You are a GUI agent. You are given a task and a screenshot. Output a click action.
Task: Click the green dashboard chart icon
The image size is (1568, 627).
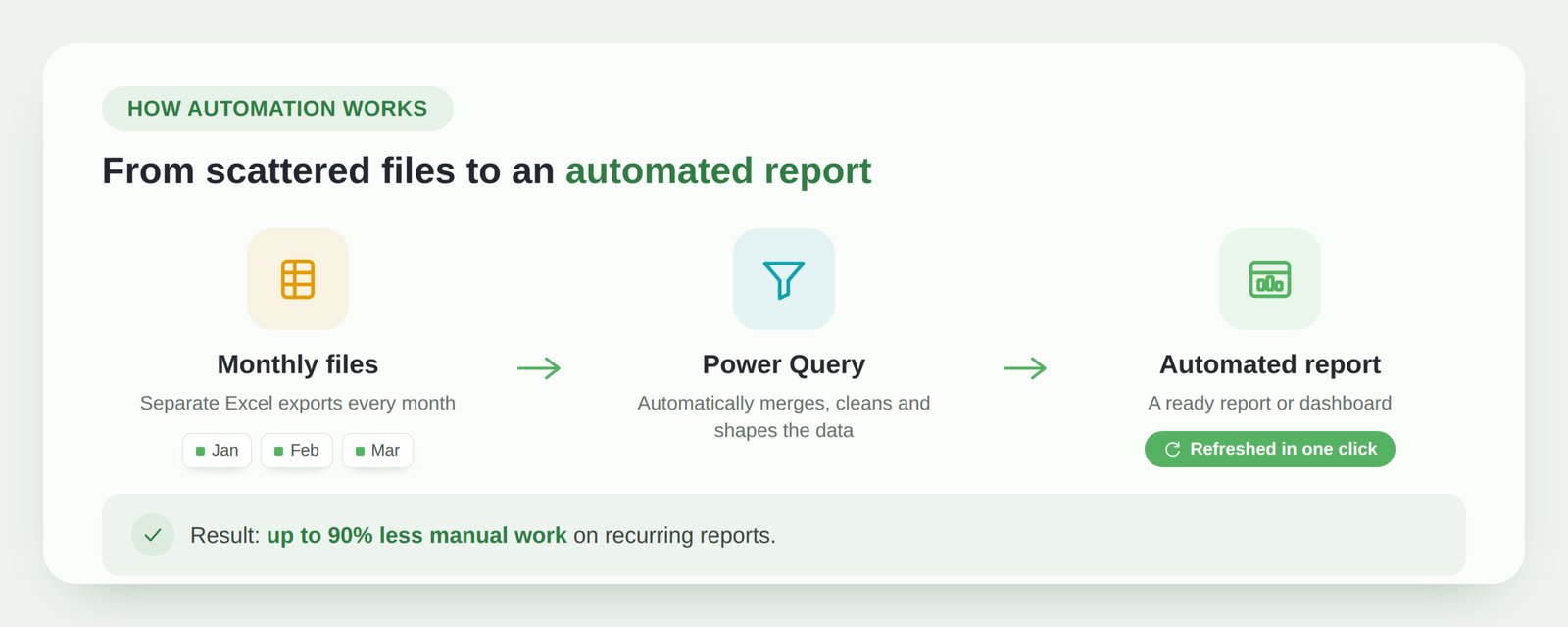point(1270,279)
